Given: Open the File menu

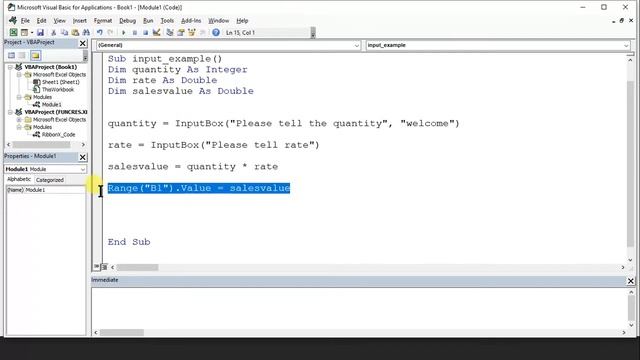Looking at the screenshot, I should coord(25,21).
